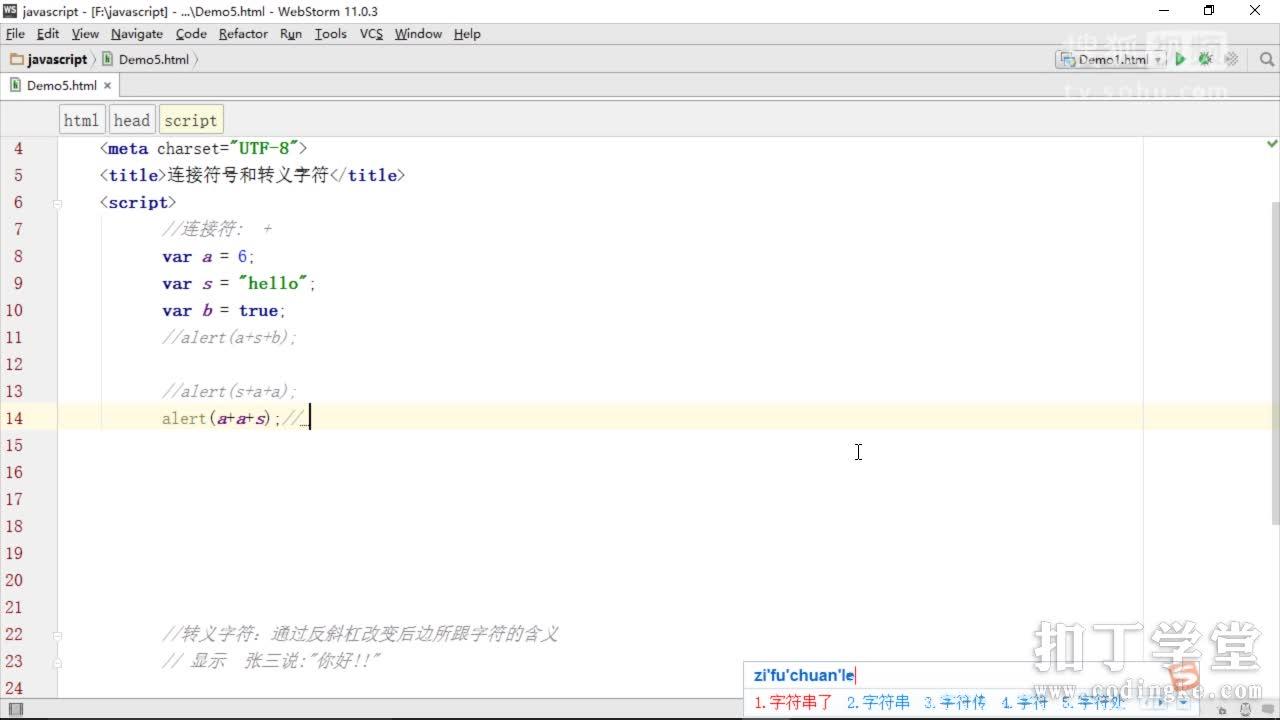The image size is (1280, 720).
Task: Click the Demo5.html file icon in navigation bar
Action: pos(107,59)
